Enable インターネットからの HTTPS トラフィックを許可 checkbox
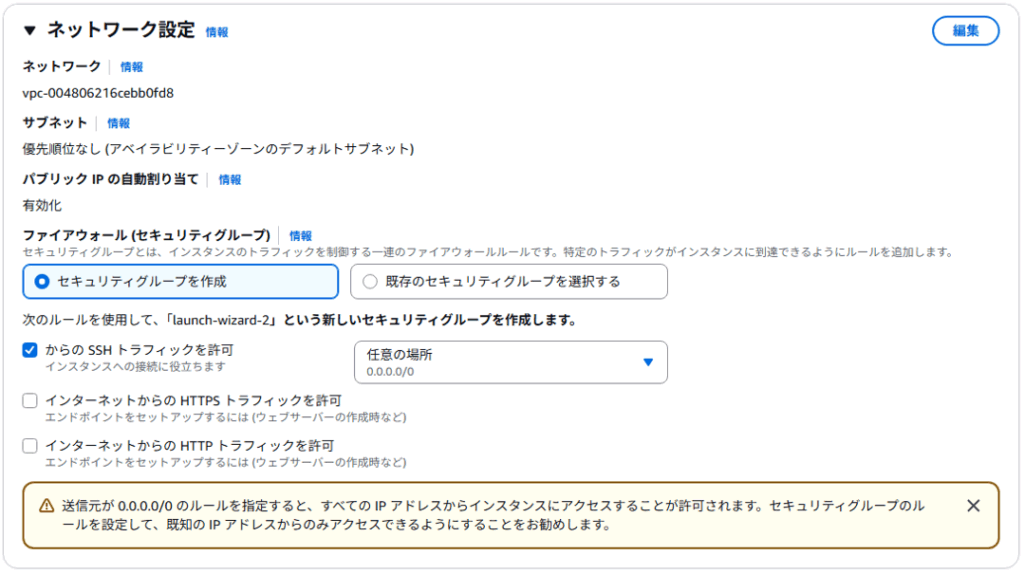1024x574 pixels. [30, 401]
